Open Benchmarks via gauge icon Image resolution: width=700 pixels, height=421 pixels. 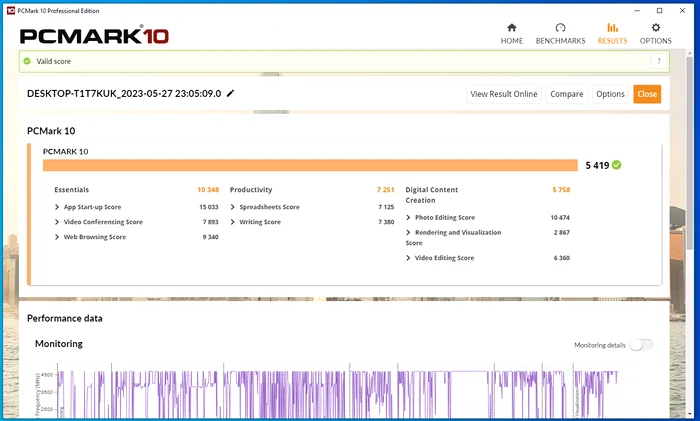560,28
